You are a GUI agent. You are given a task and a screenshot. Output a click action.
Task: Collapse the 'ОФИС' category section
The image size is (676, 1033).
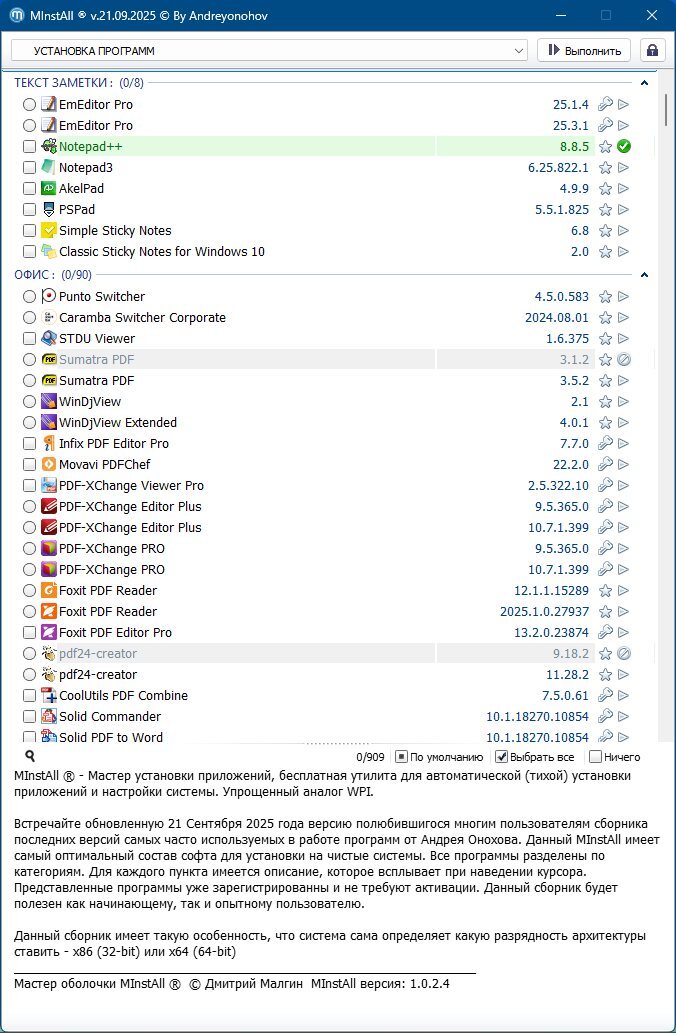coord(644,275)
